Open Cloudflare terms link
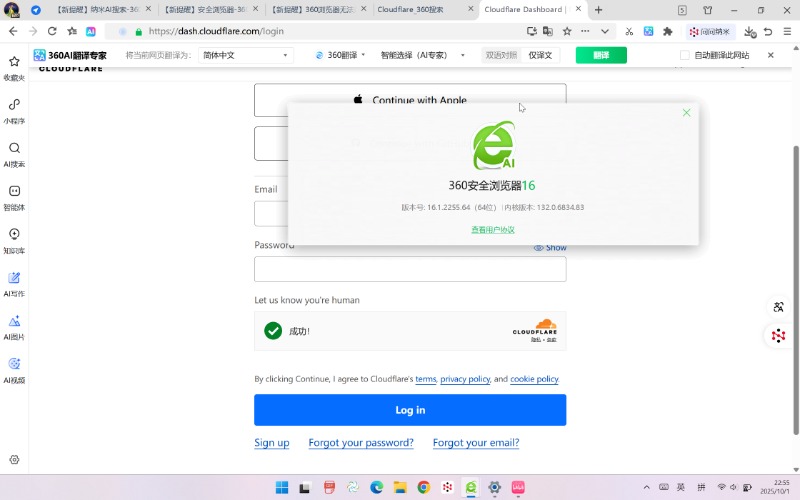Image resolution: width=800 pixels, height=500 pixels. coord(426,379)
